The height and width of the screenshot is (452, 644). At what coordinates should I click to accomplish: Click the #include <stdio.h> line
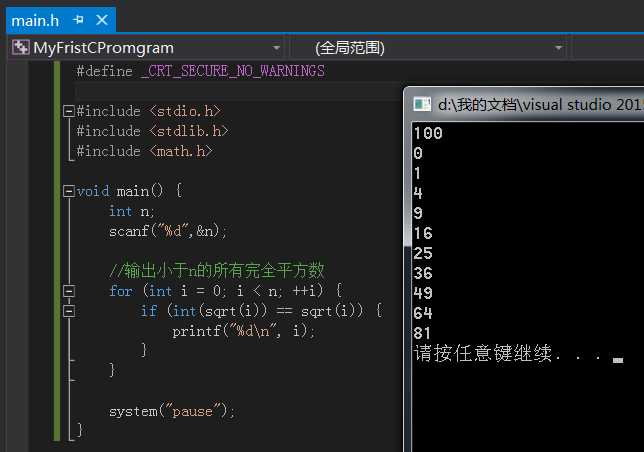[149, 111]
